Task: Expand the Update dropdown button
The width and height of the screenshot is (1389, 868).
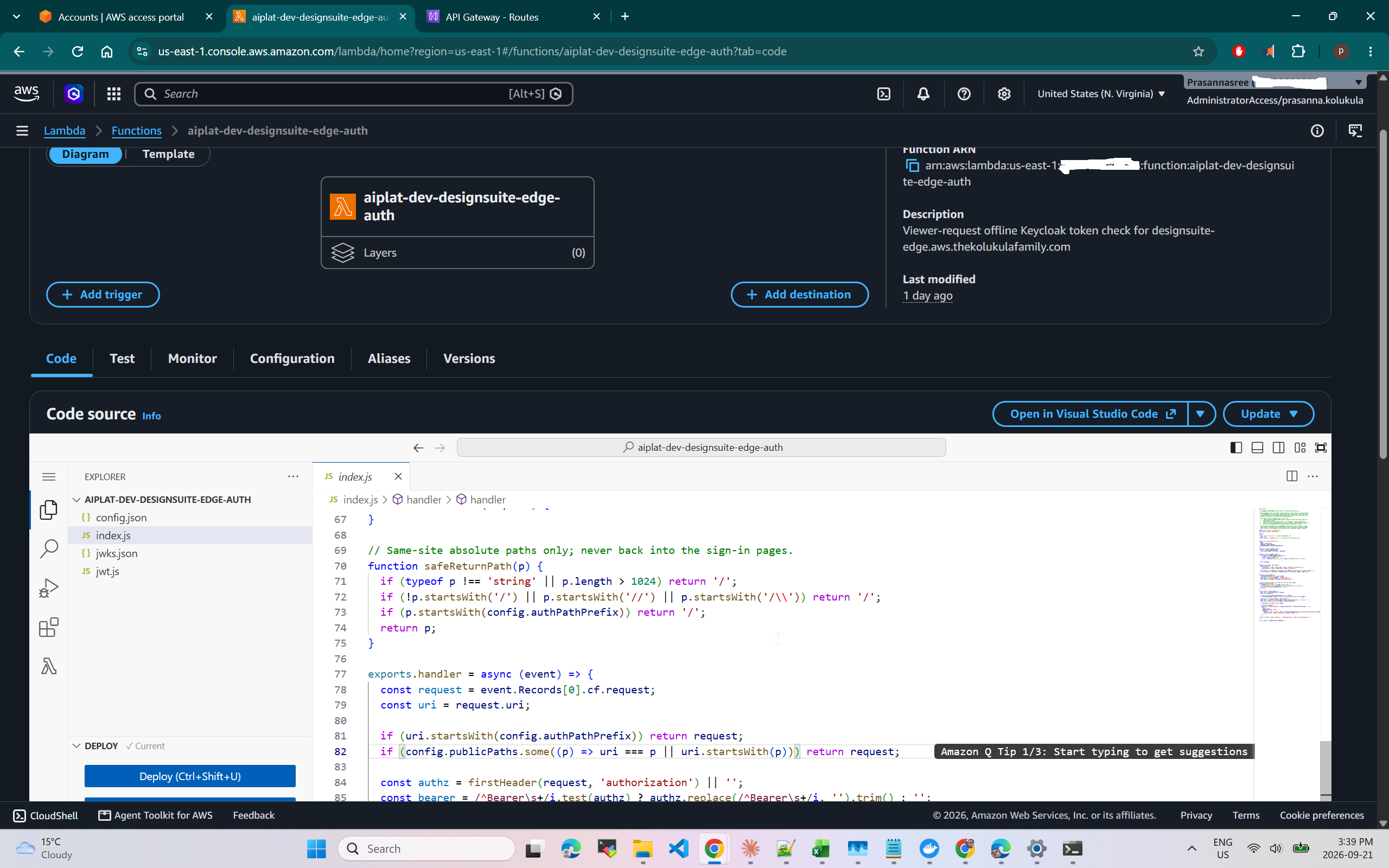Action: [x=1269, y=414]
